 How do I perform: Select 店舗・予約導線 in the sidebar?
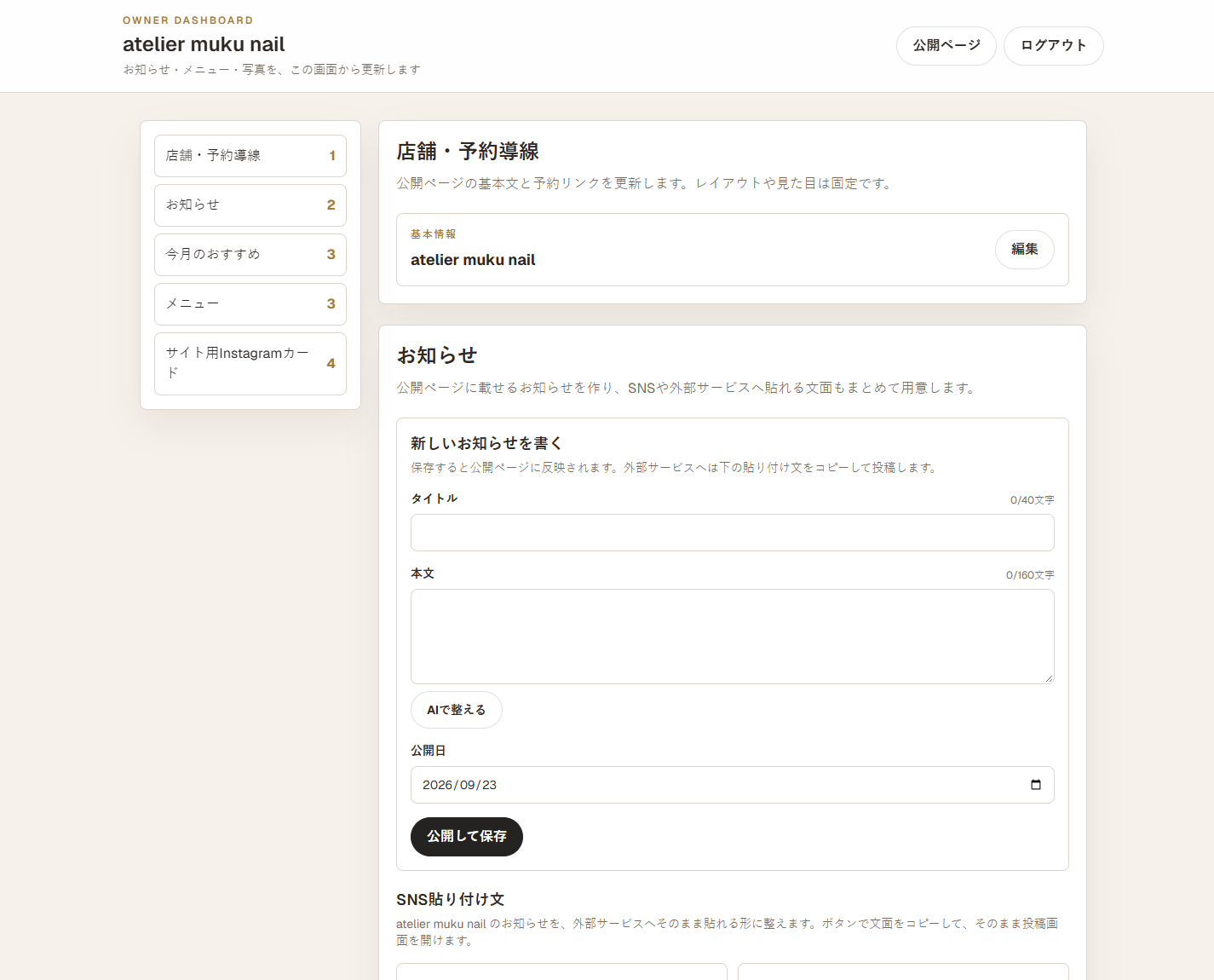tap(250, 156)
